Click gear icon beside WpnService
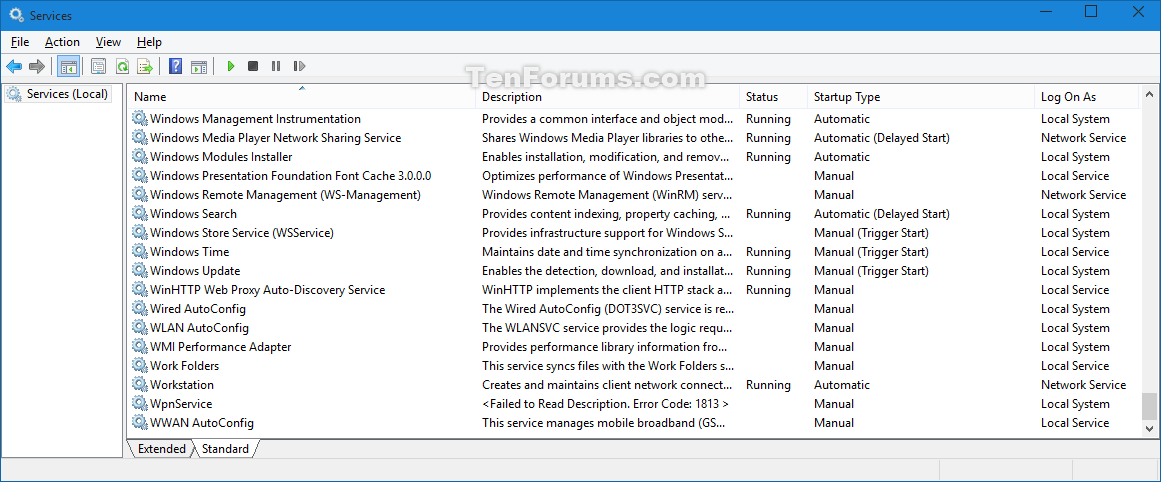This screenshot has width=1161, height=482. tap(140, 404)
